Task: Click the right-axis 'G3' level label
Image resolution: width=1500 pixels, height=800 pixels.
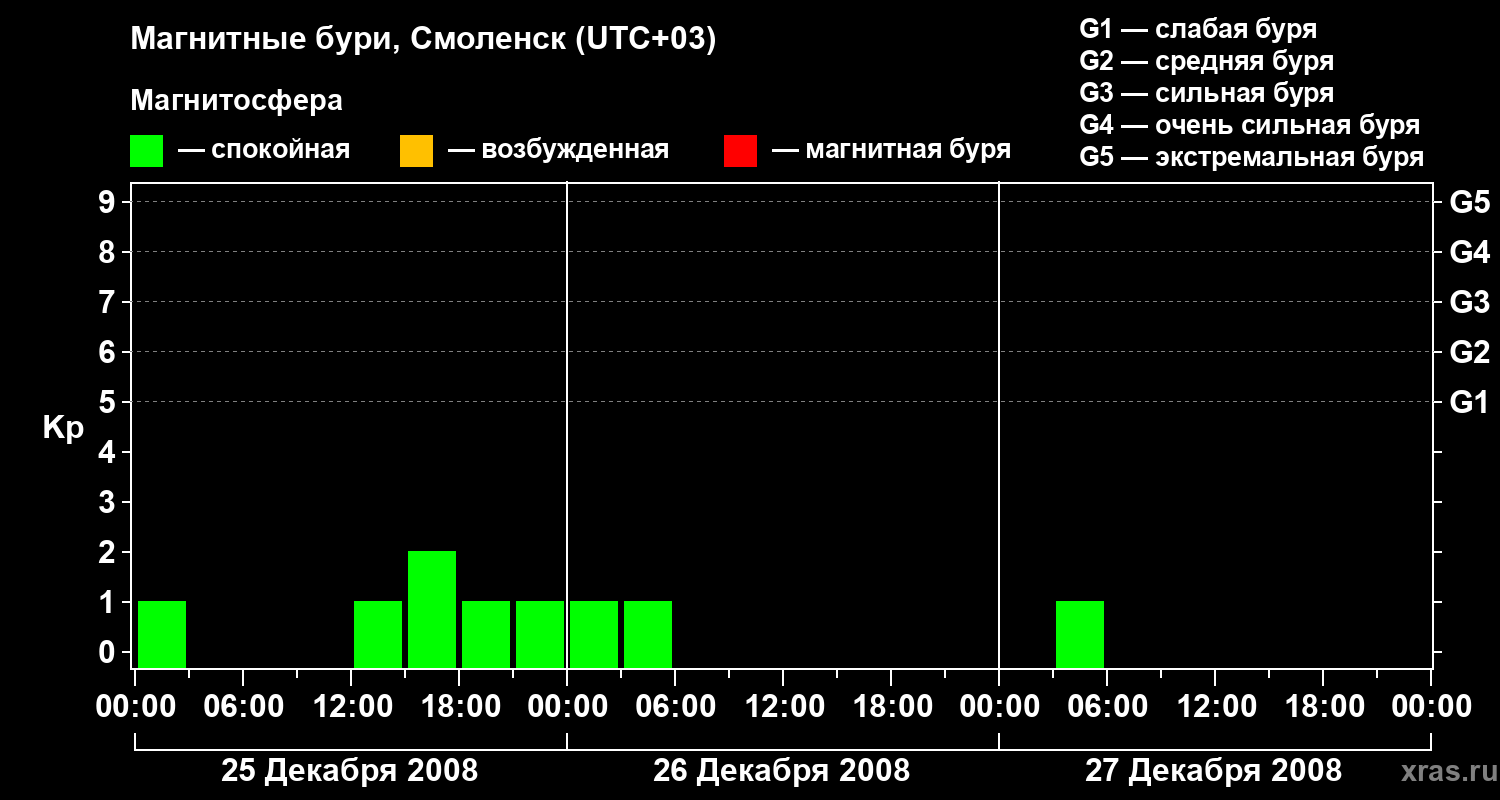Action: pyautogui.click(x=1469, y=302)
